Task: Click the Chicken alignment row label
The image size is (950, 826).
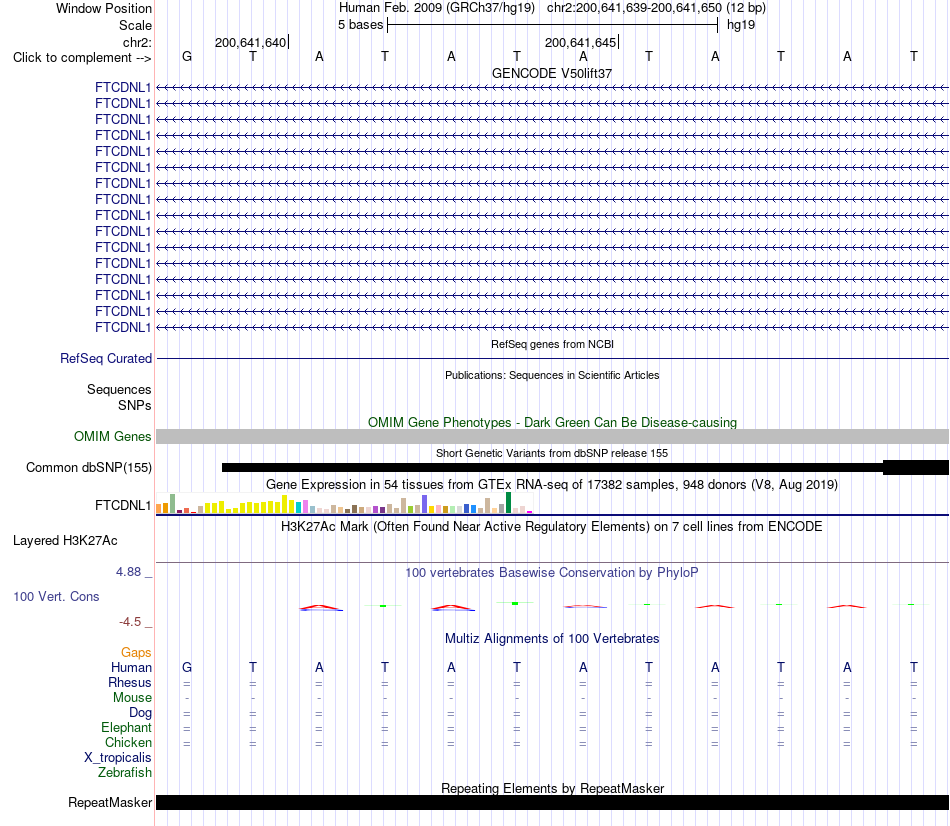Action: pos(128,742)
